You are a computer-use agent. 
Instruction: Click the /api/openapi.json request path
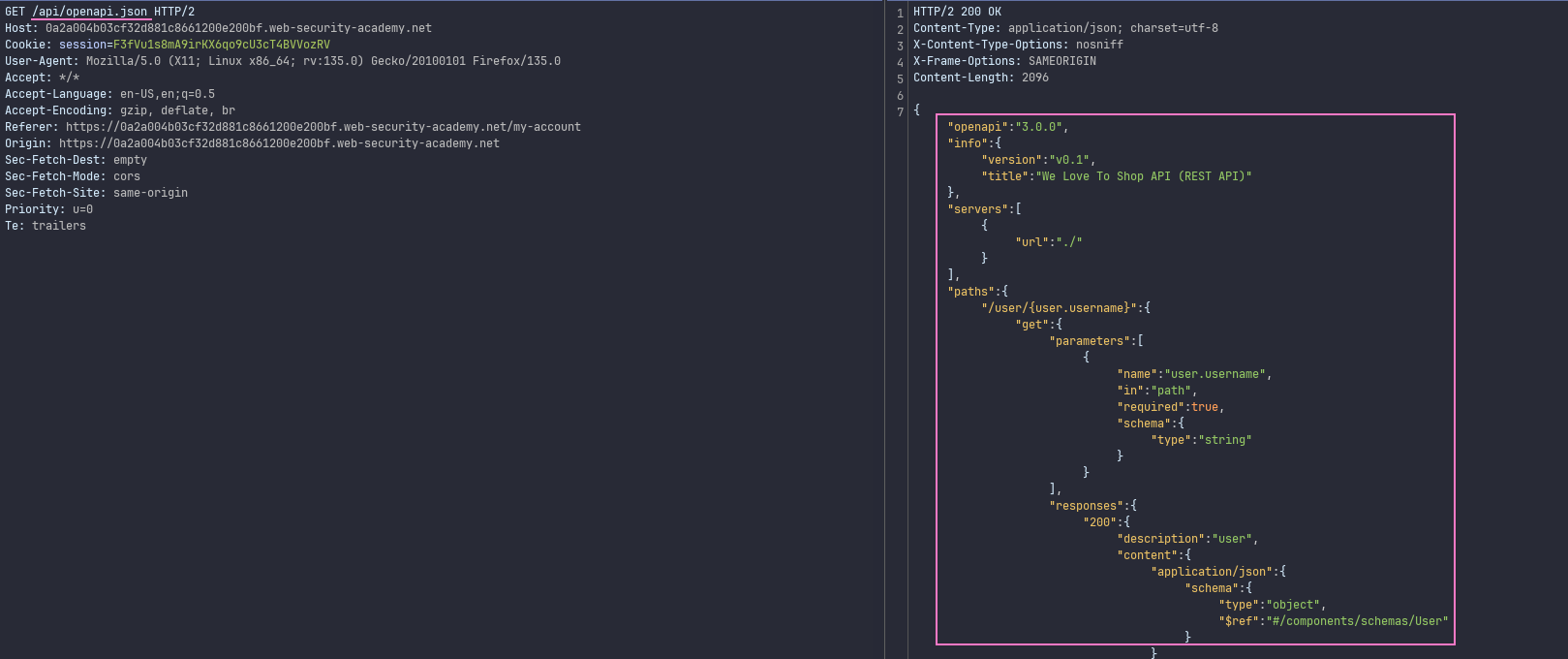tap(90, 12)
